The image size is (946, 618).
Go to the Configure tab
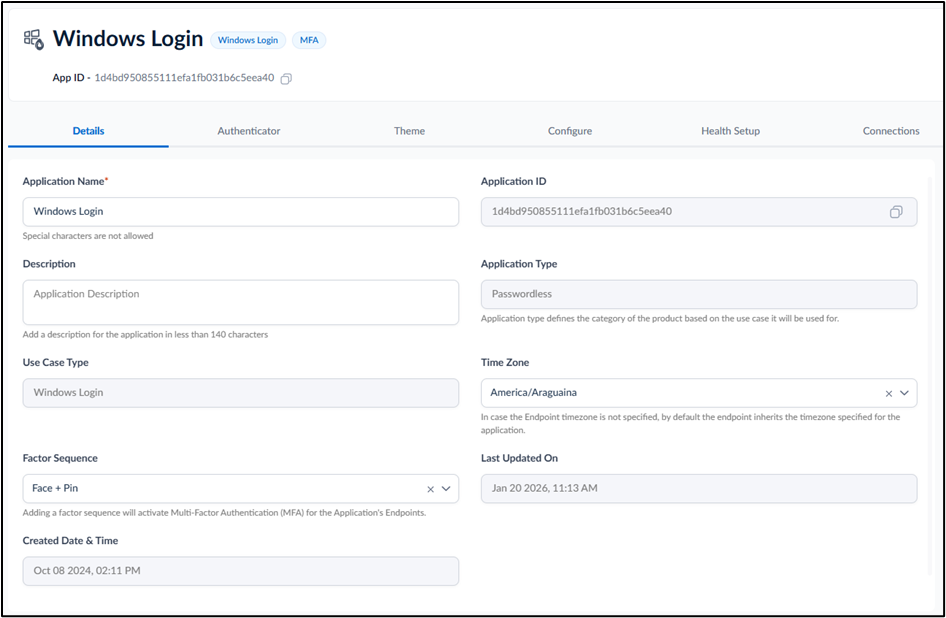570,131
